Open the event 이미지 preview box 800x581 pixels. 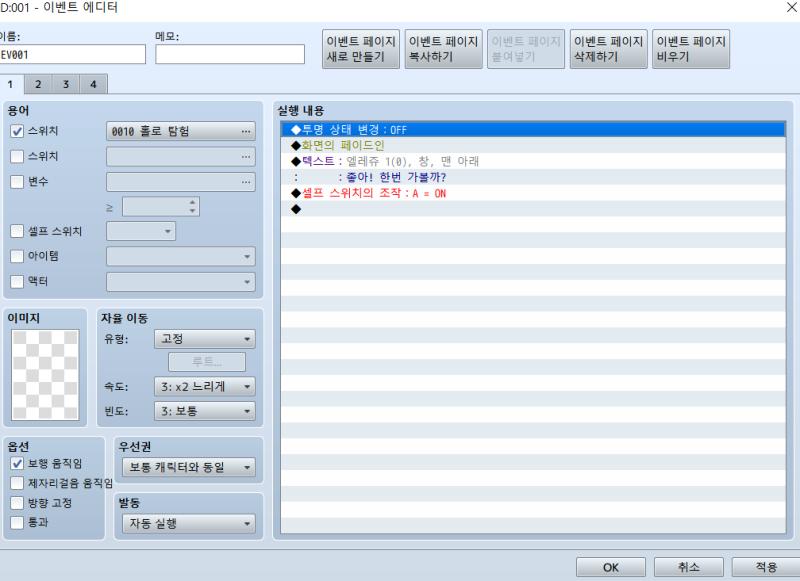coord(45,375)
